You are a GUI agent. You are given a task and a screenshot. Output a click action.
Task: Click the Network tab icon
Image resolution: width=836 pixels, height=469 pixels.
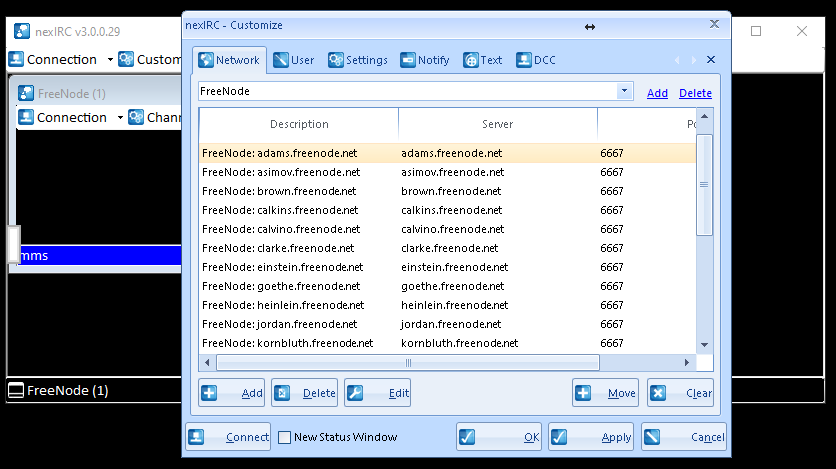click(206, 60)
